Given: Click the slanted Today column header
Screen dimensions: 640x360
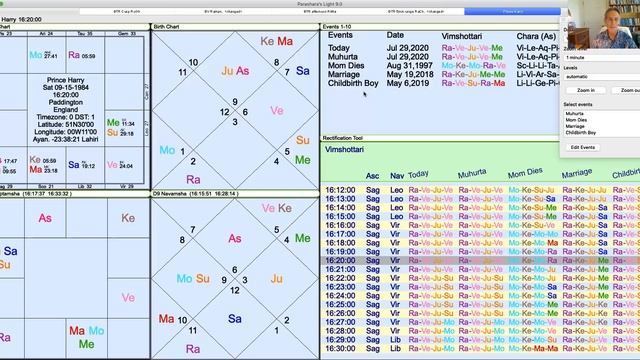Looking at the screenshot, I should (x=418, y=174).
